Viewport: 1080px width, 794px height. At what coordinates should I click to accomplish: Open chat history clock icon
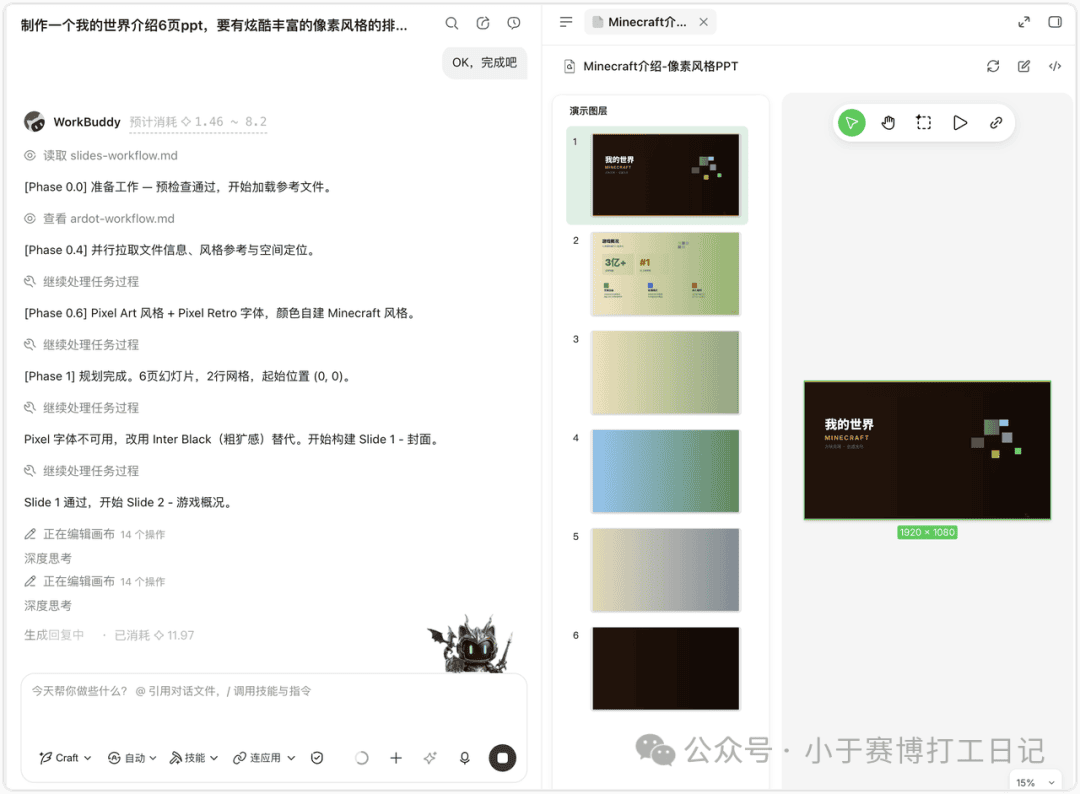pyautogui.click(x=514, y=23)
